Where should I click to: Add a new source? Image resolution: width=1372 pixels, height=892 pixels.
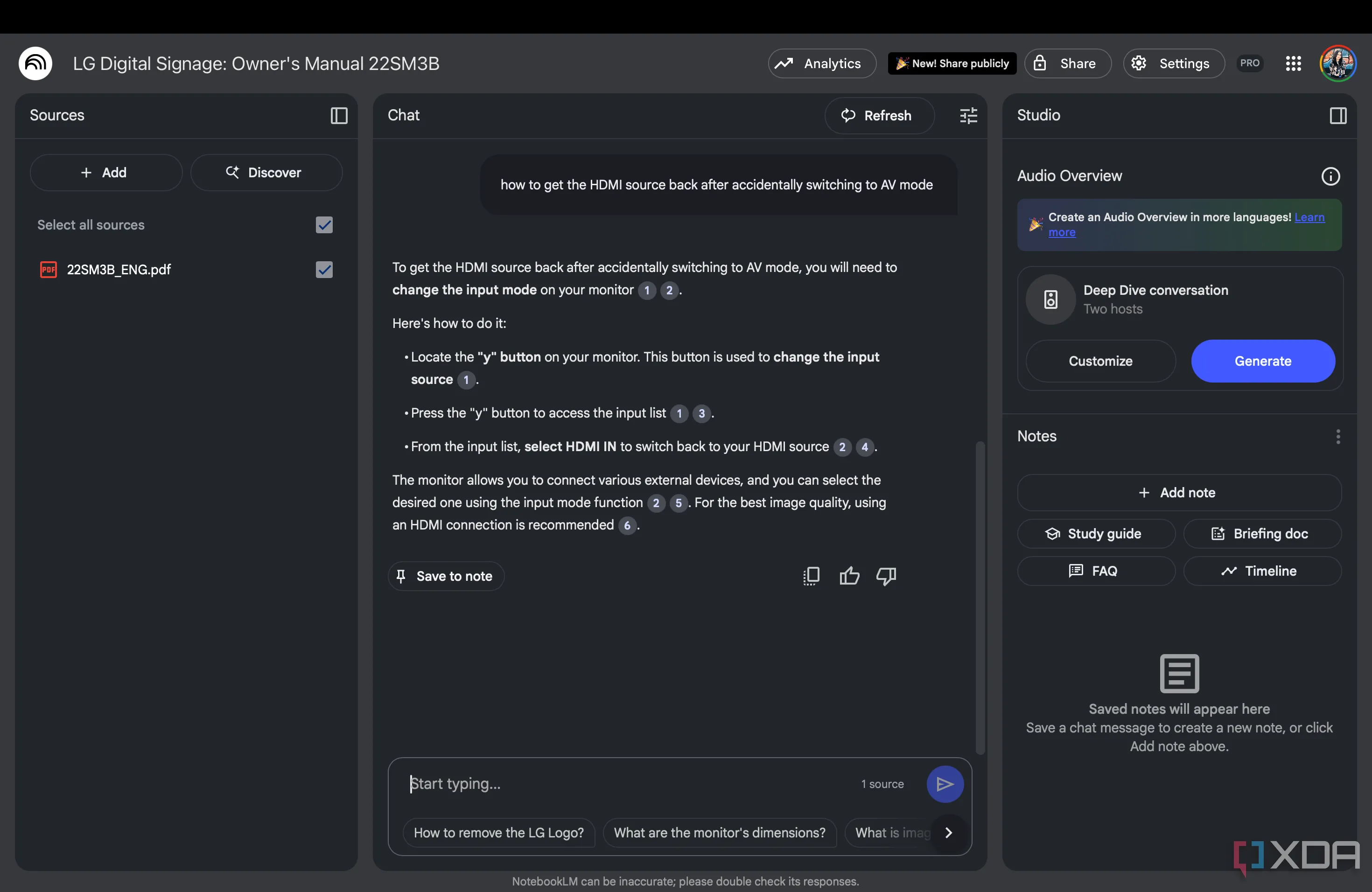coord(106,173)
